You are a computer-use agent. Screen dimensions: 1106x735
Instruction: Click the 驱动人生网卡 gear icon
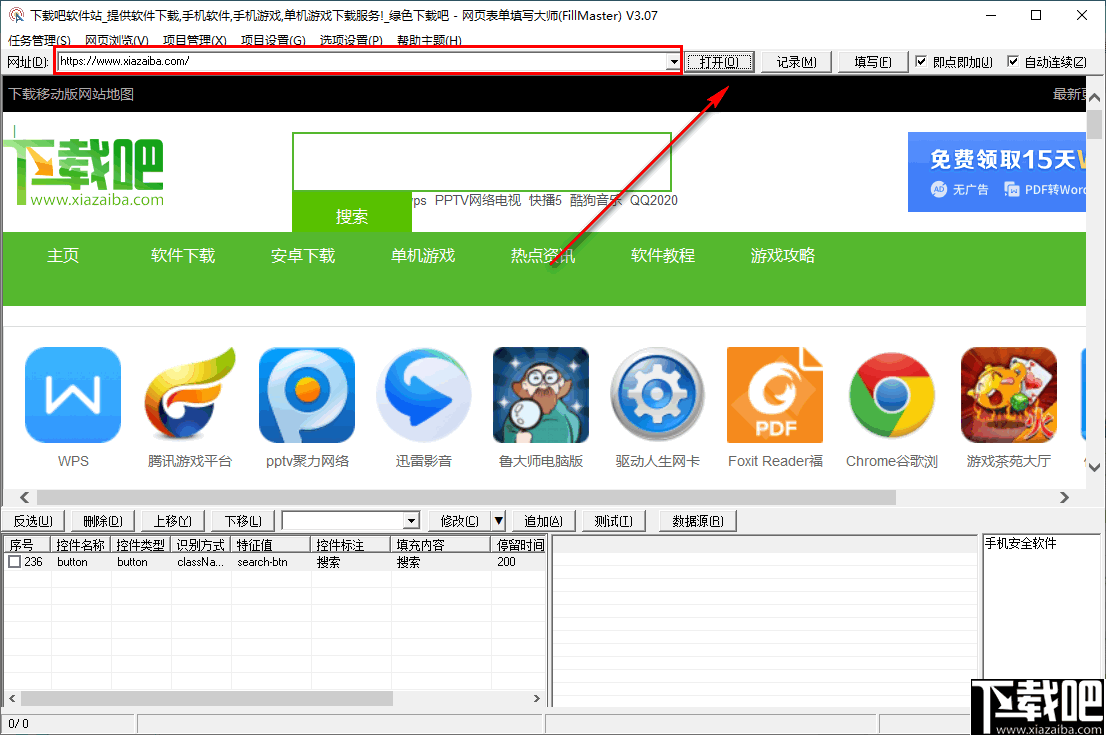point(657,394)
